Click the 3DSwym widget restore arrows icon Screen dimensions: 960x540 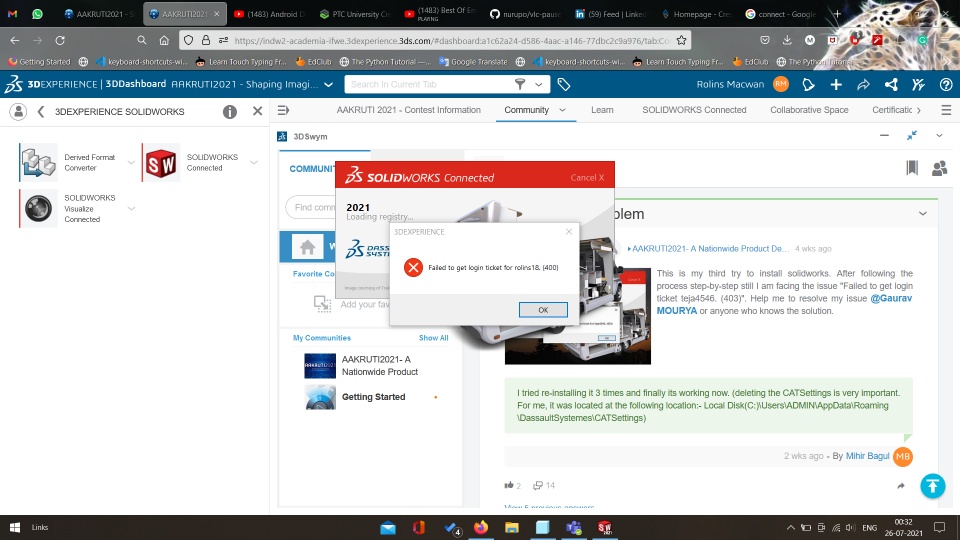click(x=912, y=135)
